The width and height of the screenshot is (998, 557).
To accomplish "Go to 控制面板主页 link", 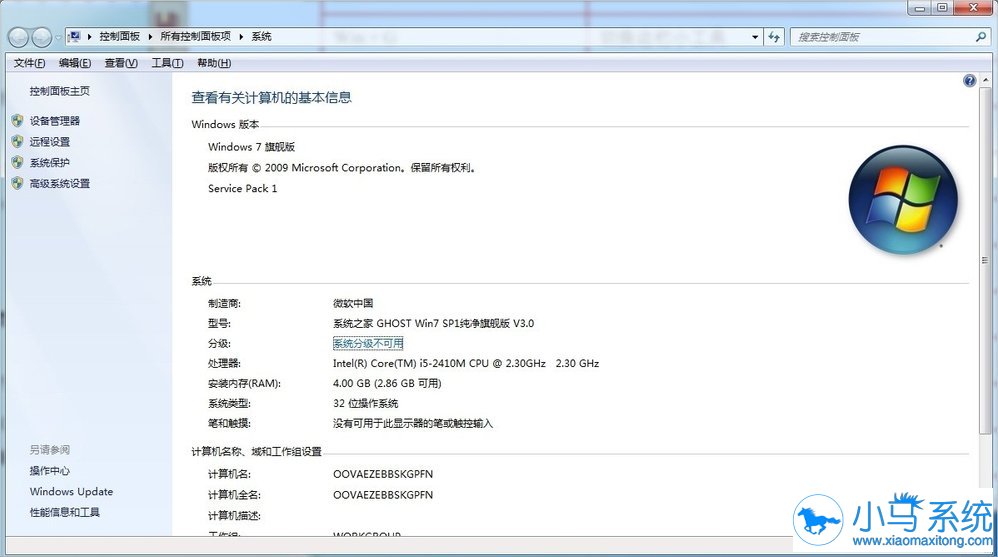I will point(60,91).
